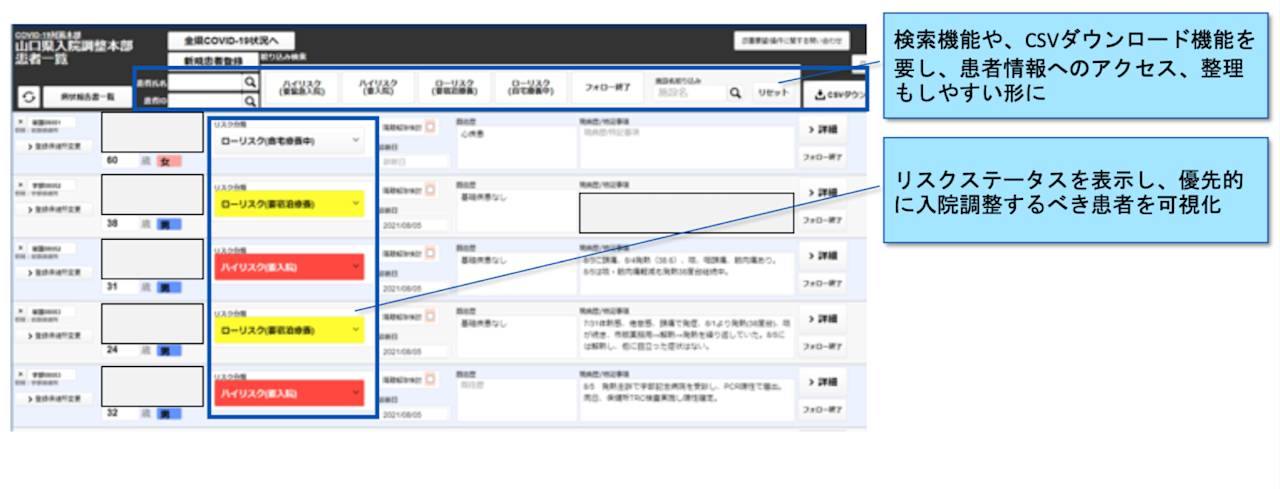Focus the 施設名 filter input
The height and width of the screenshot is (489, 1280).
(688, 92)
